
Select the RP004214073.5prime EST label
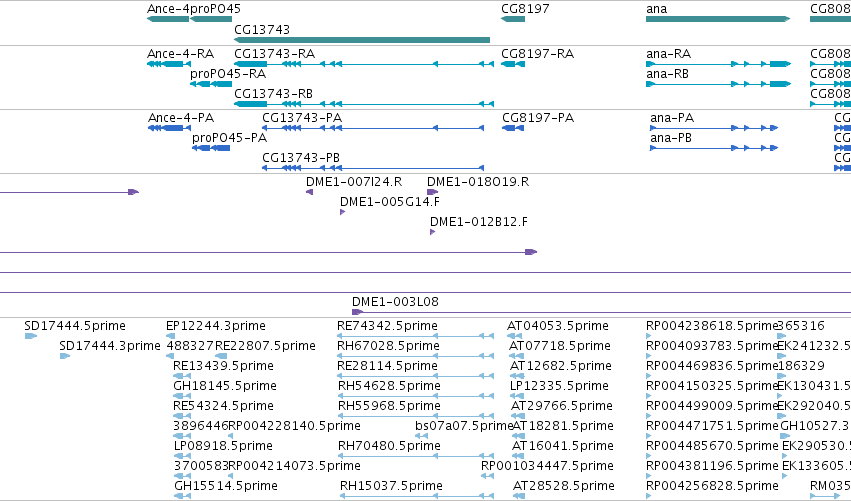pos(294,466)
